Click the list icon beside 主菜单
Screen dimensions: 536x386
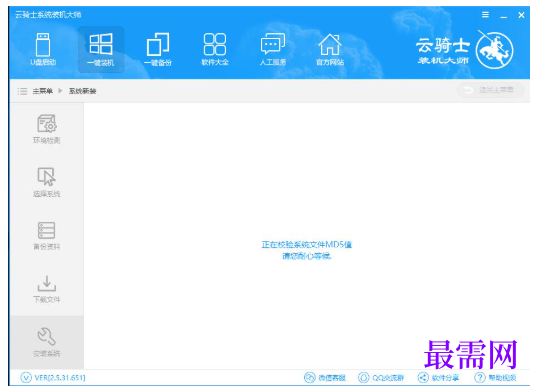point(22,91)
